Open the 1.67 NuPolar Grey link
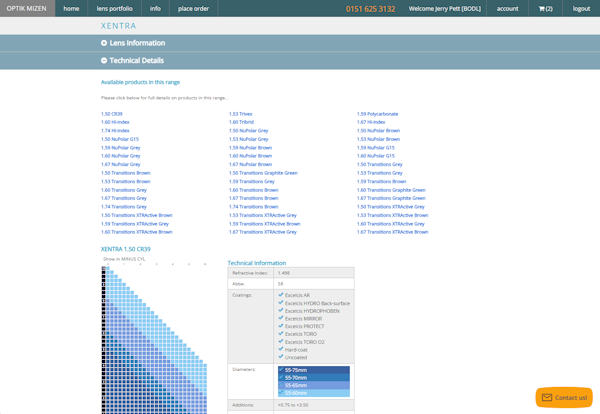 121,165
